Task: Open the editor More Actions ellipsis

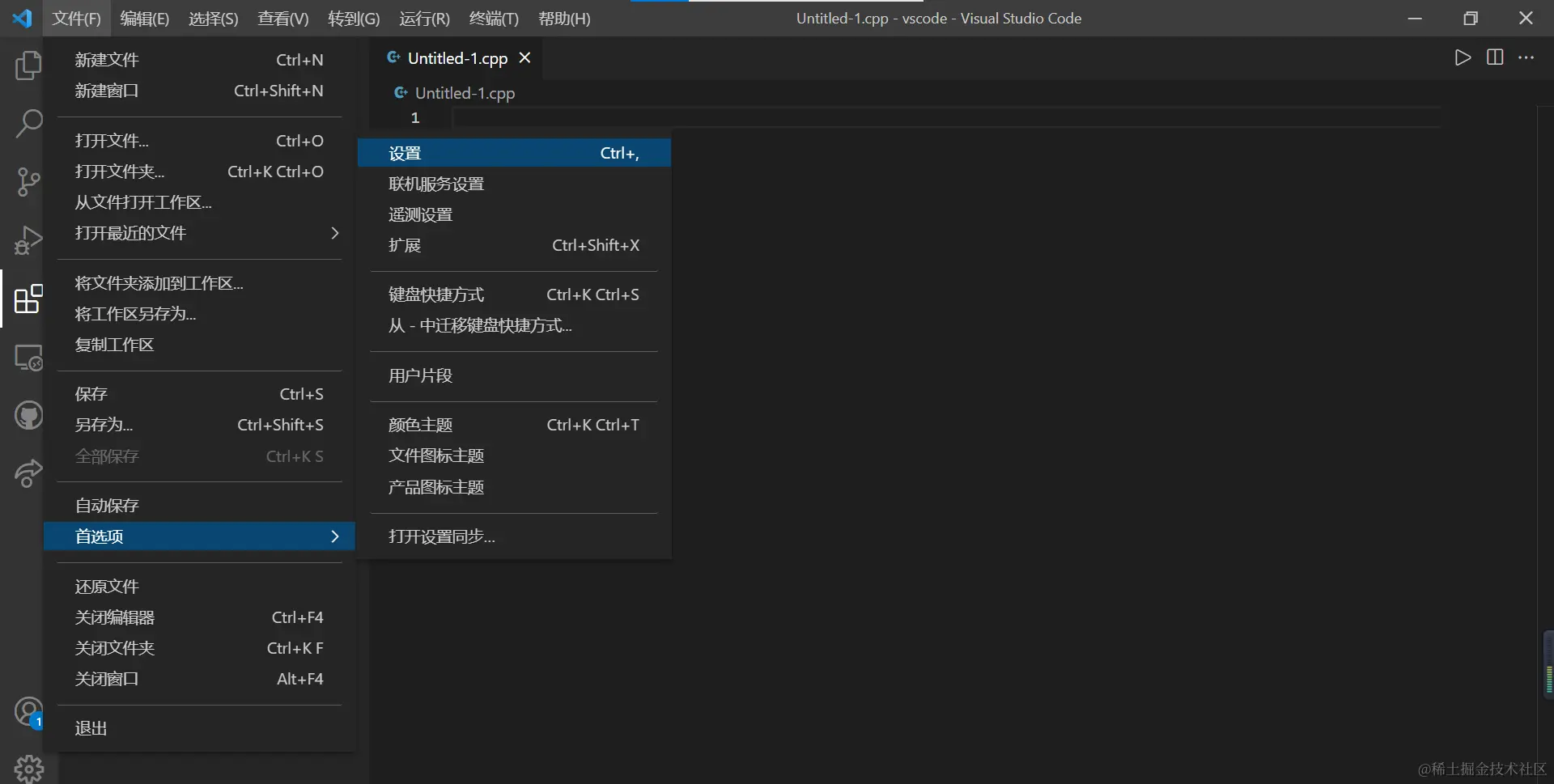Action: 1526,57
